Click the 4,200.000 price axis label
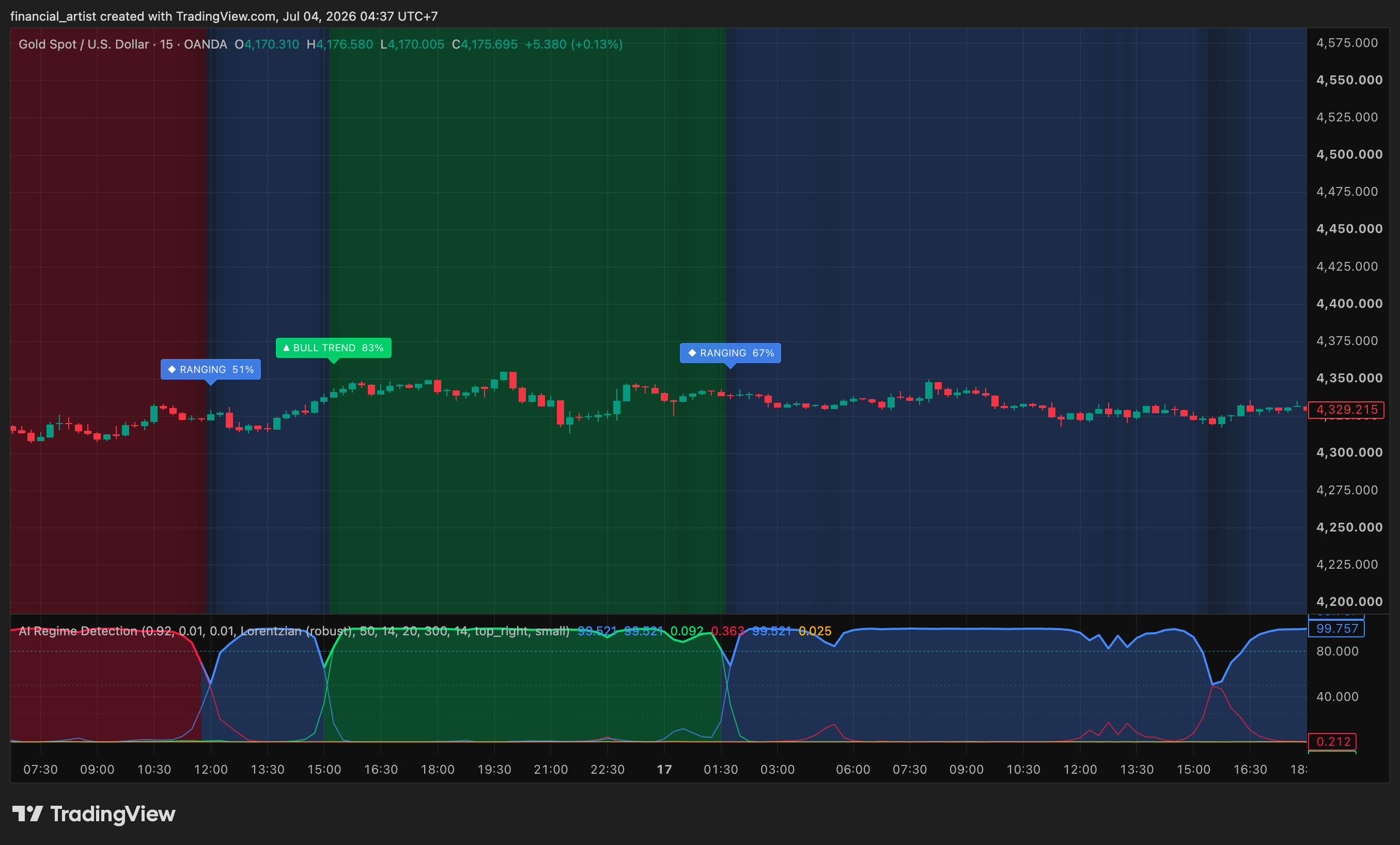The image size is (1400, 845). point(1349,602)
